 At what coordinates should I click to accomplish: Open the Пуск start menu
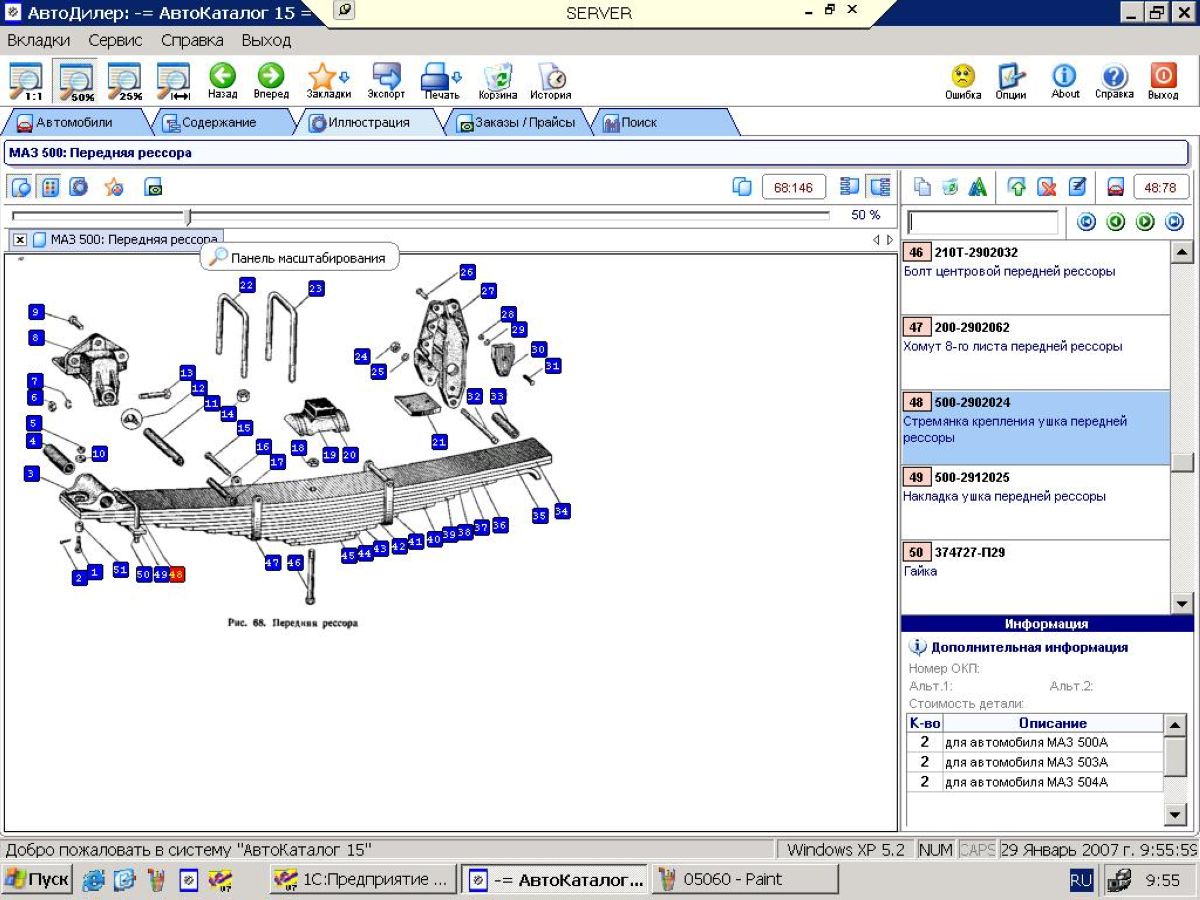click(x=37, y=880)
